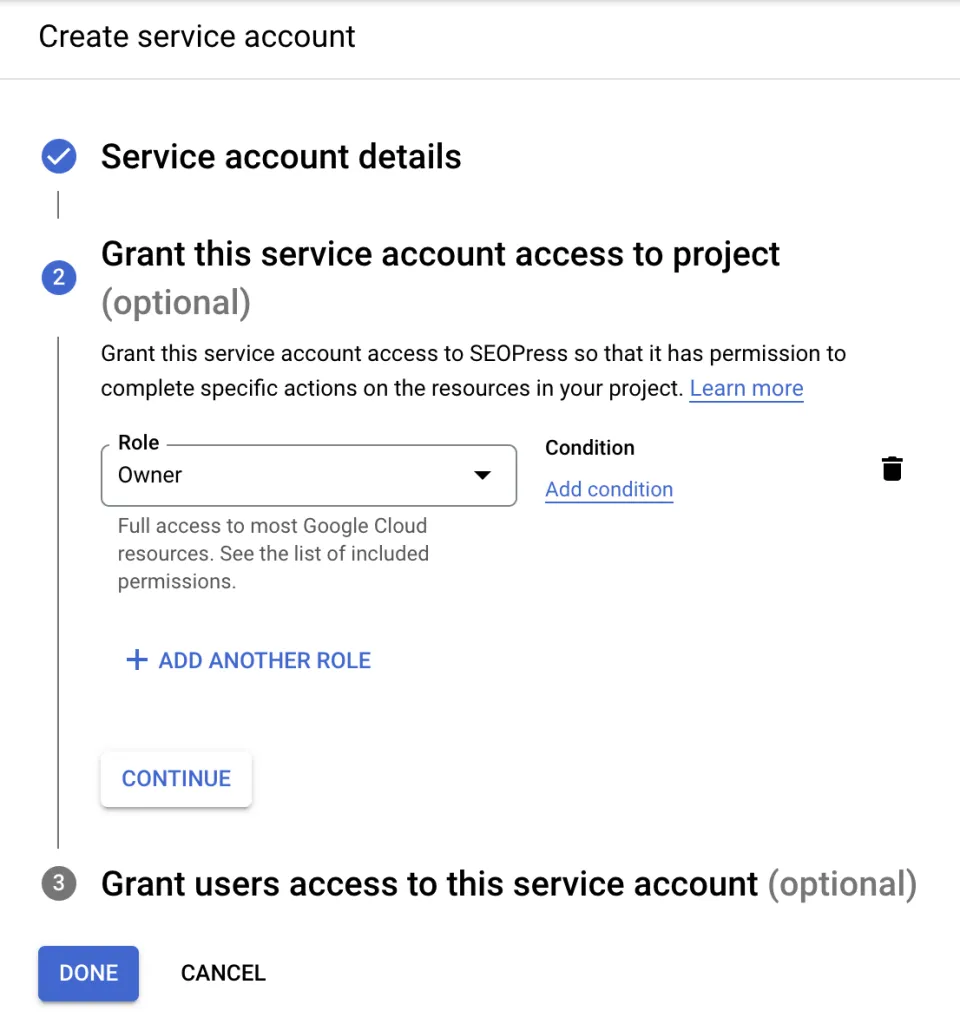Click the blue DONE button
The height and width of the screenshot is (1024, 960).
click(x=88, y=973)
